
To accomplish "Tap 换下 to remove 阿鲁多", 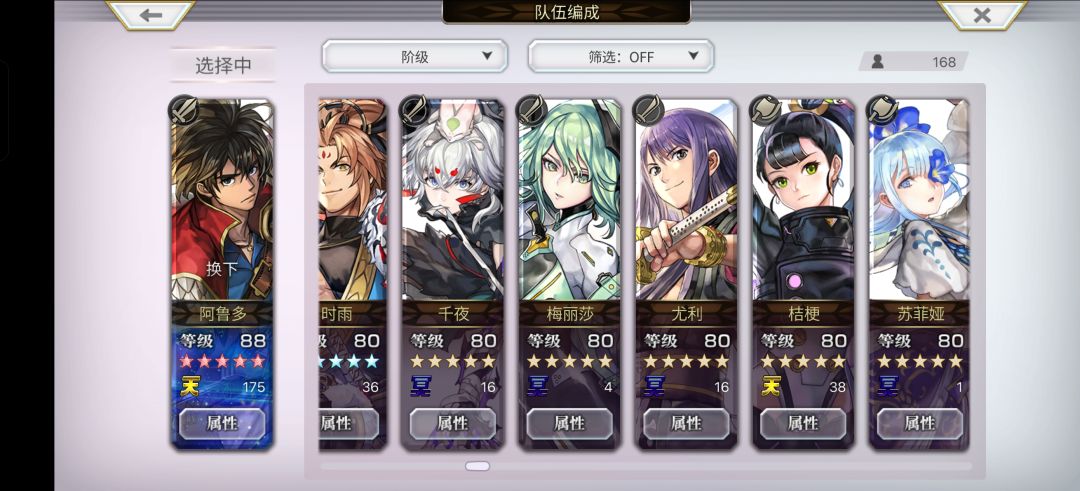I will pyautogui.click(x=222, y=269).
